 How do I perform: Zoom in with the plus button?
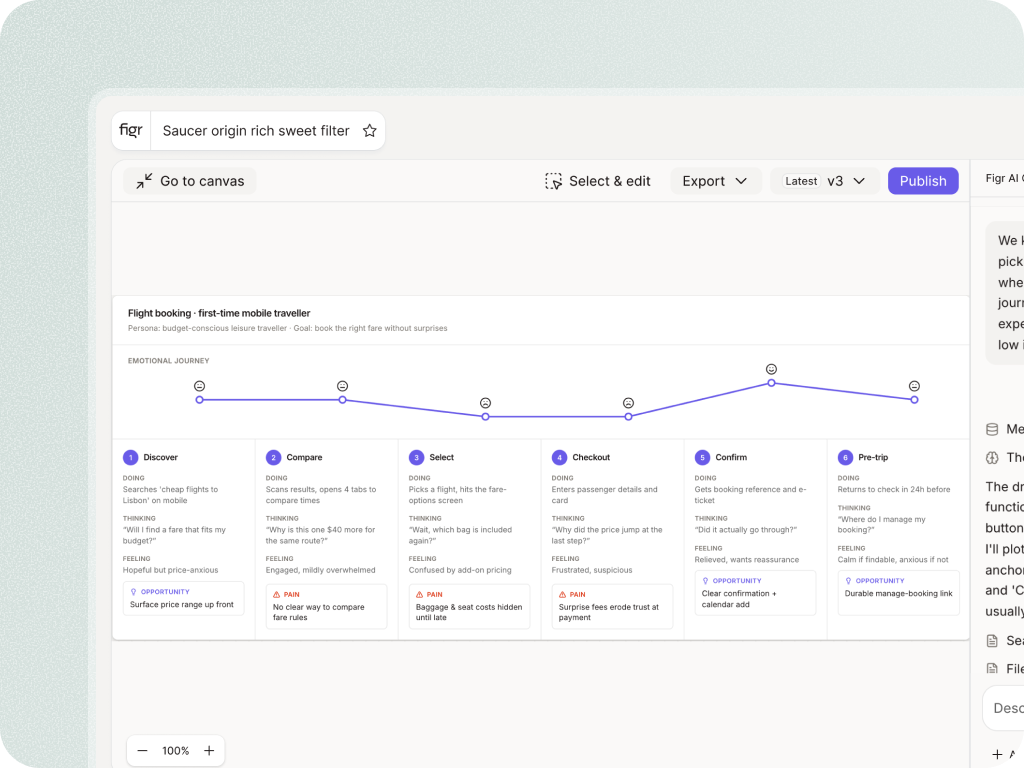(209, 750)
